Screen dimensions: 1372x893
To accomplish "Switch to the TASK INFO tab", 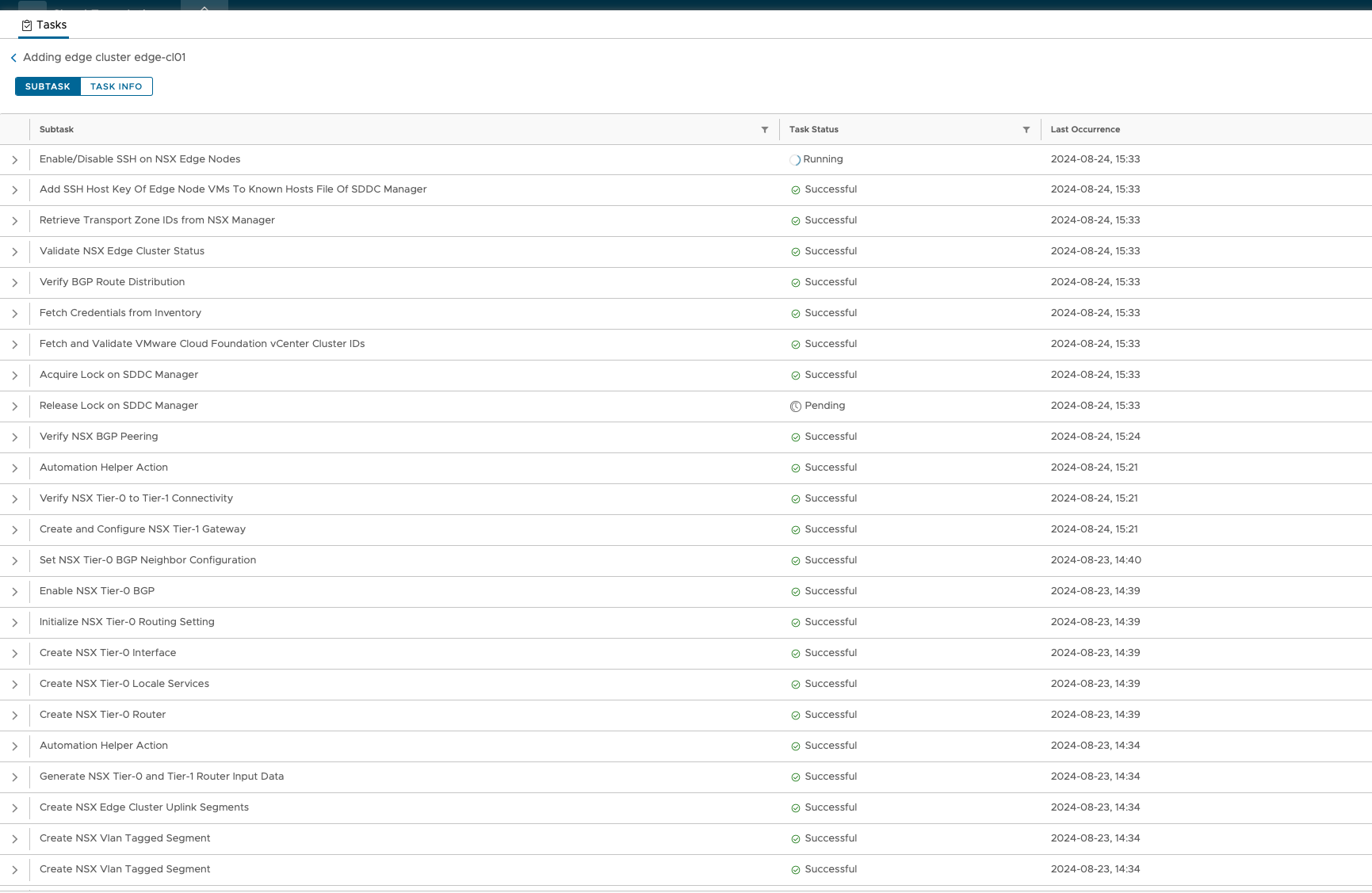I will [x=117, y=86].
